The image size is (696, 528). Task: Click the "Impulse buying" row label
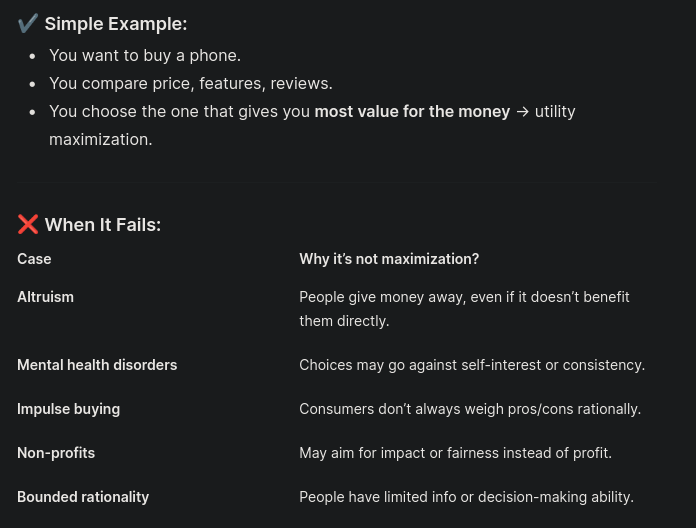click(68, 409)
